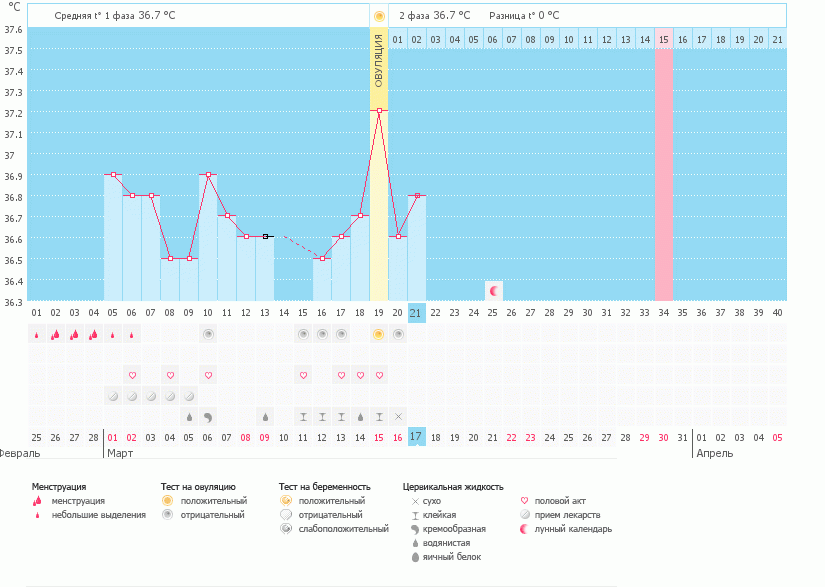Screen dimensions: 825x587
Task: Click the highlighted calendar date 17 cell
Action: 417,436
